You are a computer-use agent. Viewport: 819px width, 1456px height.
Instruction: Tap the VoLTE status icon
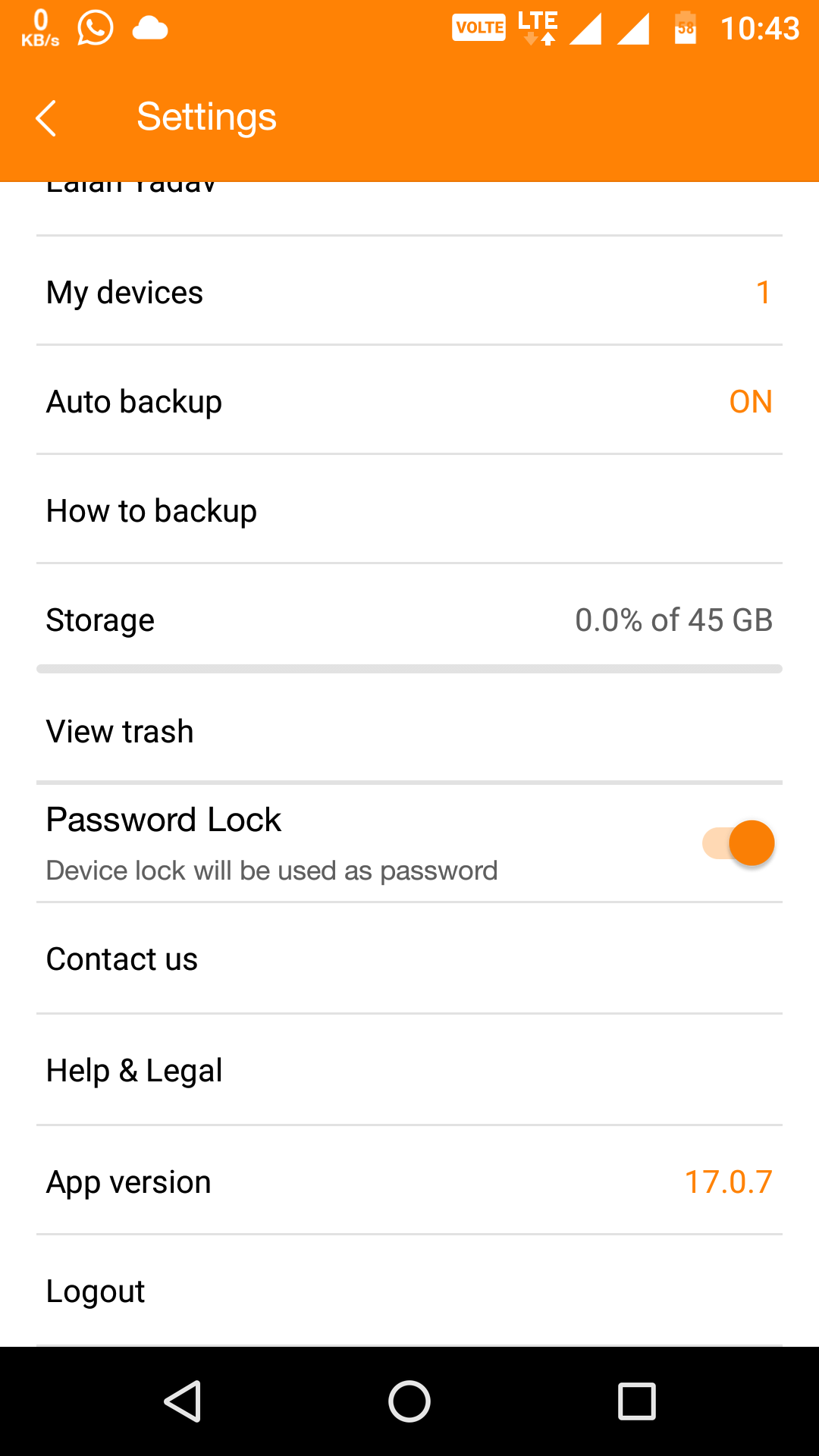click(x=479, y=28)
